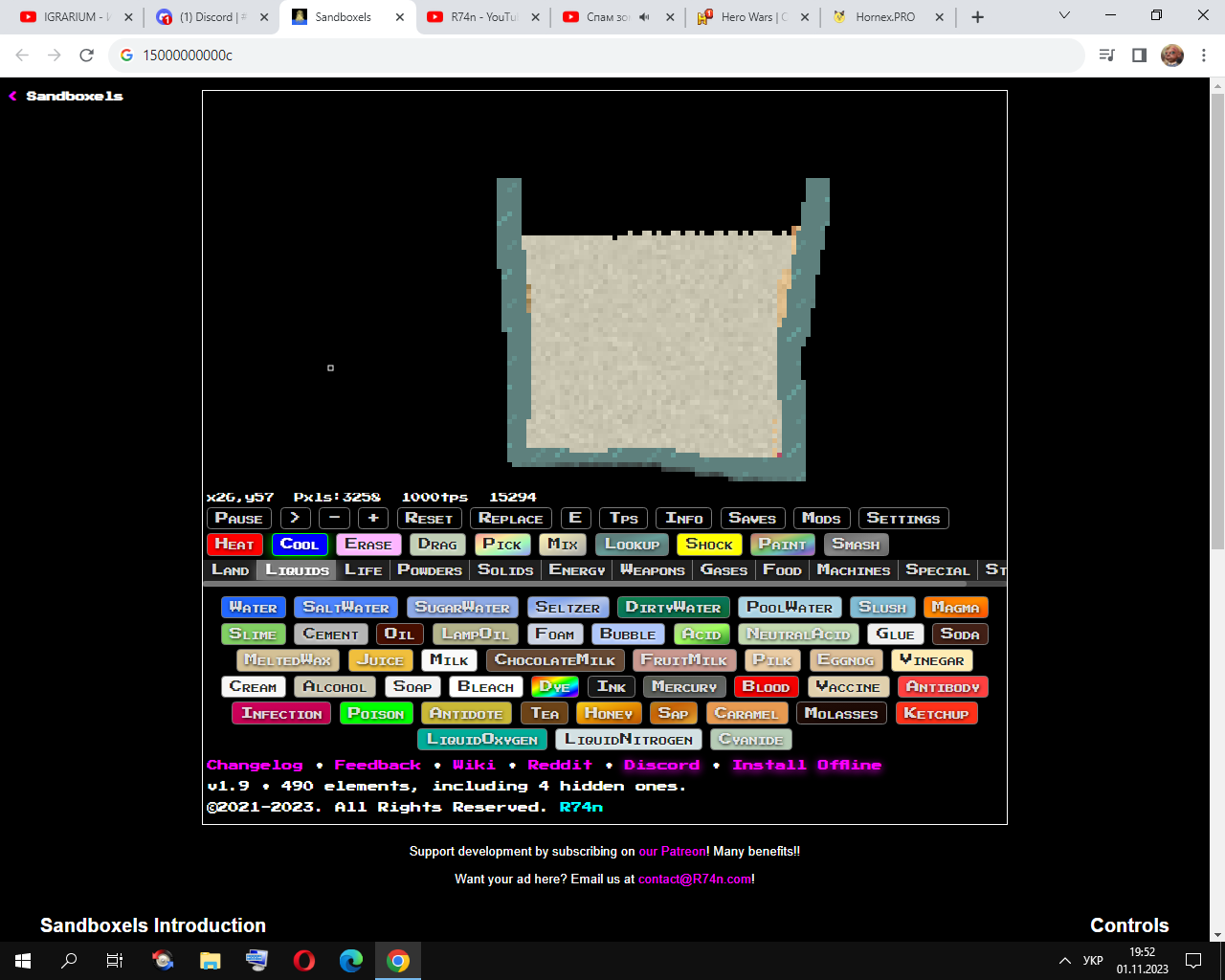The height and width of the screenshot is (980, 1225).
Task: Select the Cool tool
Action: point(300,545)
